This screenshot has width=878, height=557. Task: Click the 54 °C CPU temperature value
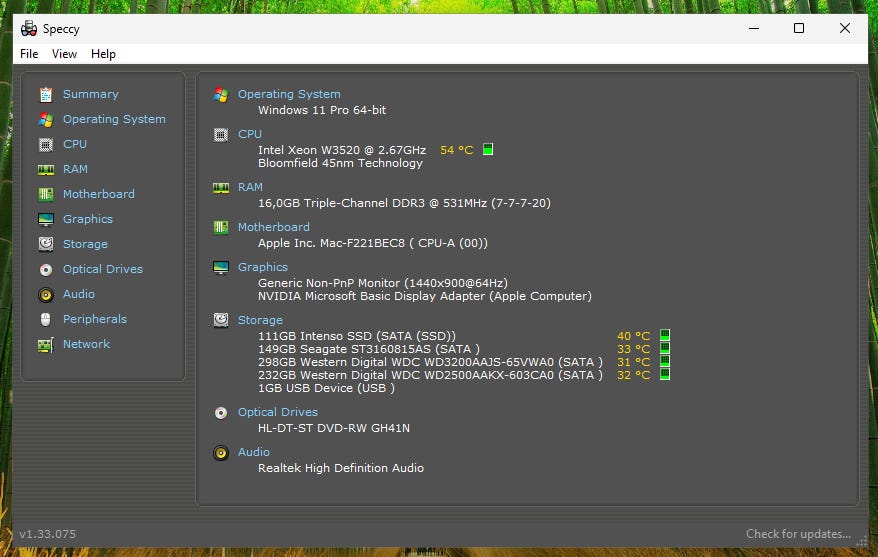tap(457, 150)
